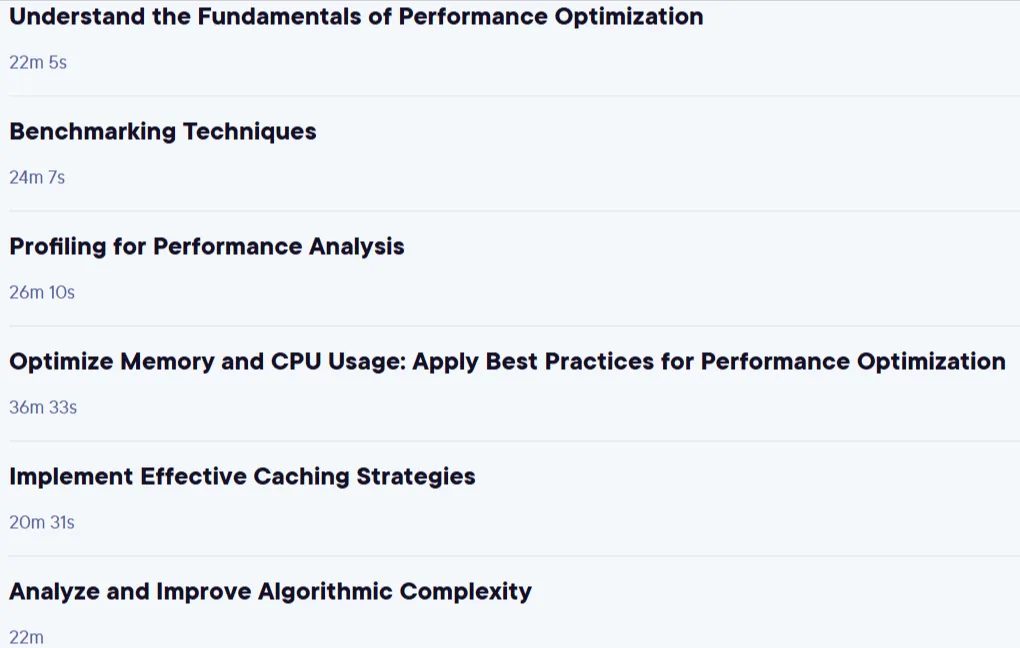Click the word Profiling in the third title
The width and height of the screenshot is (1020, 648).
click(58, 247)
